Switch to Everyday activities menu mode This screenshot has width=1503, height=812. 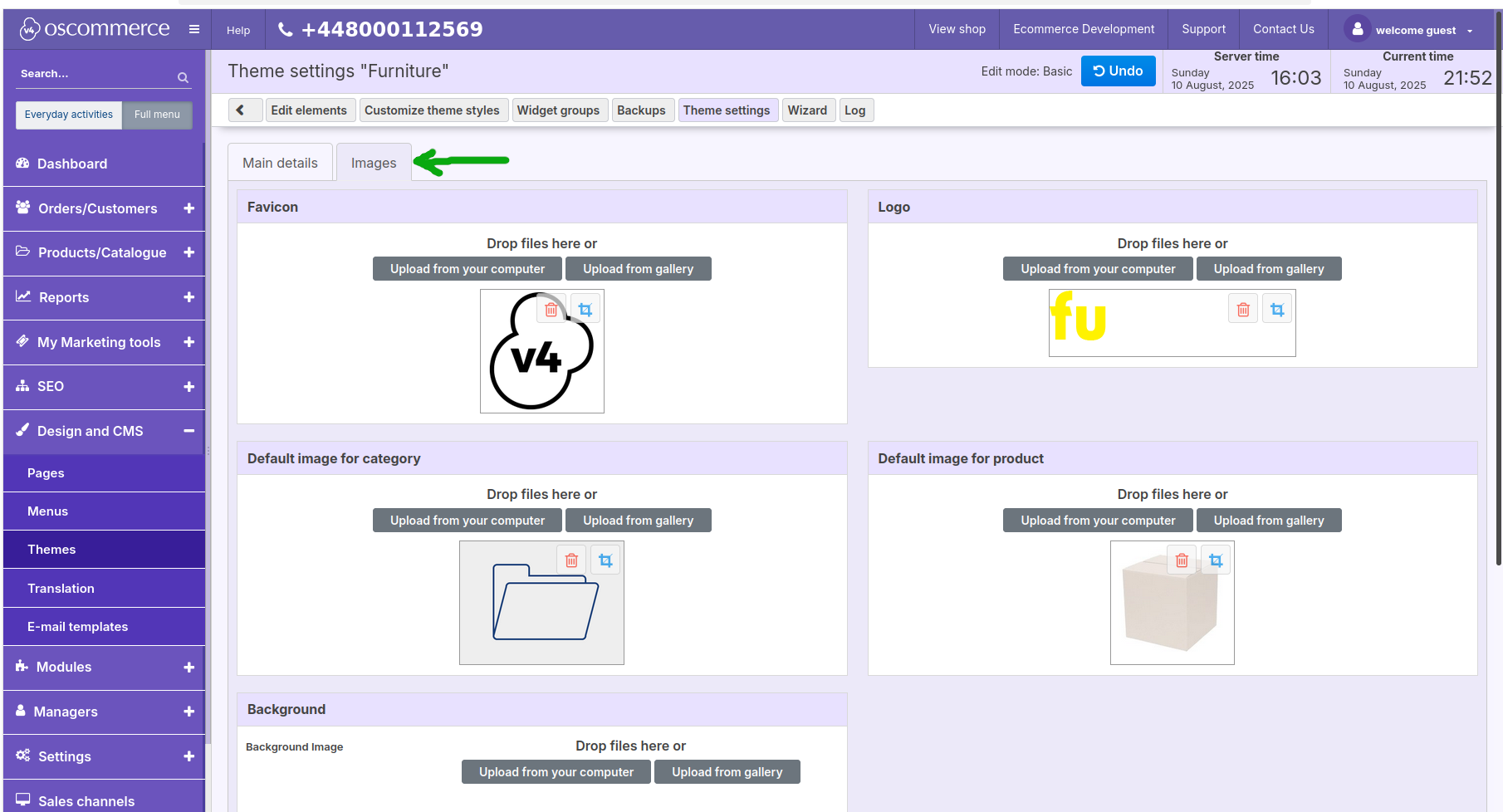tap(69, 115)
